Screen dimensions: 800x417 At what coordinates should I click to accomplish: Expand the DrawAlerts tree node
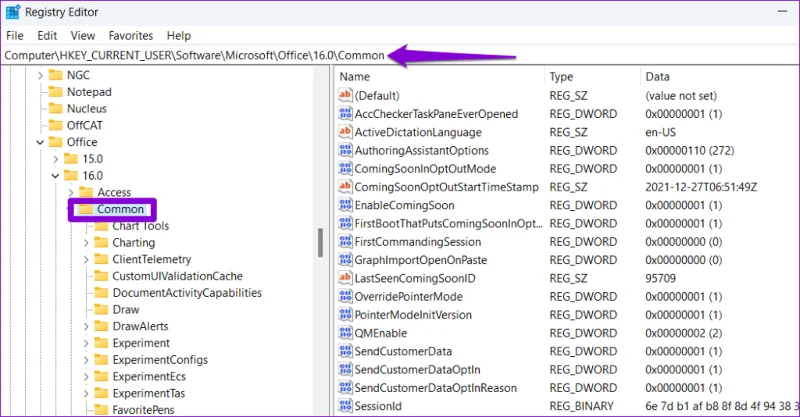click(86, 327)
